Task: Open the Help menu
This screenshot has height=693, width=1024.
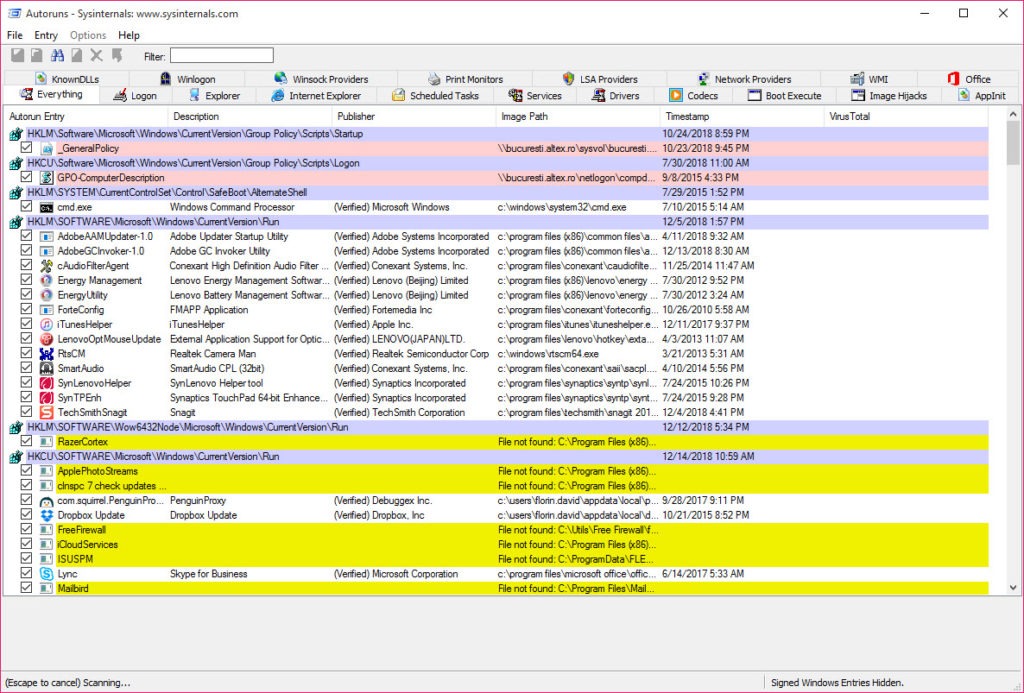Action: 129,35
